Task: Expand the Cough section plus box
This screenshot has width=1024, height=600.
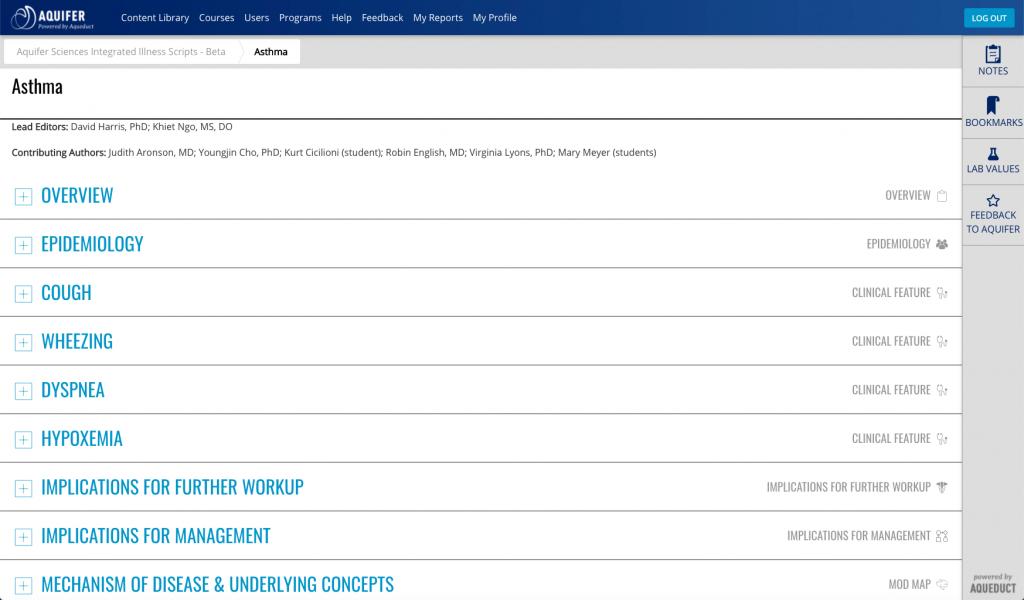Action: tap(24, 294)
